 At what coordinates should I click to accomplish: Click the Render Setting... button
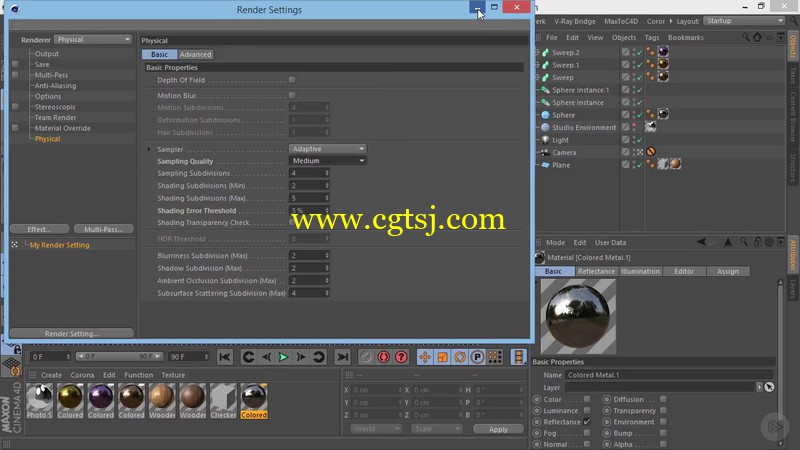pos(71,333)
